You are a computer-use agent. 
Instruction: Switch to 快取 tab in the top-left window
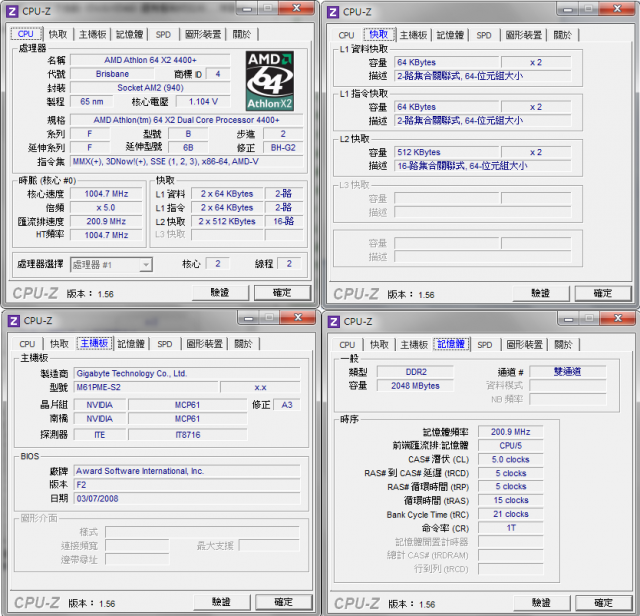(x=58, y=34)
